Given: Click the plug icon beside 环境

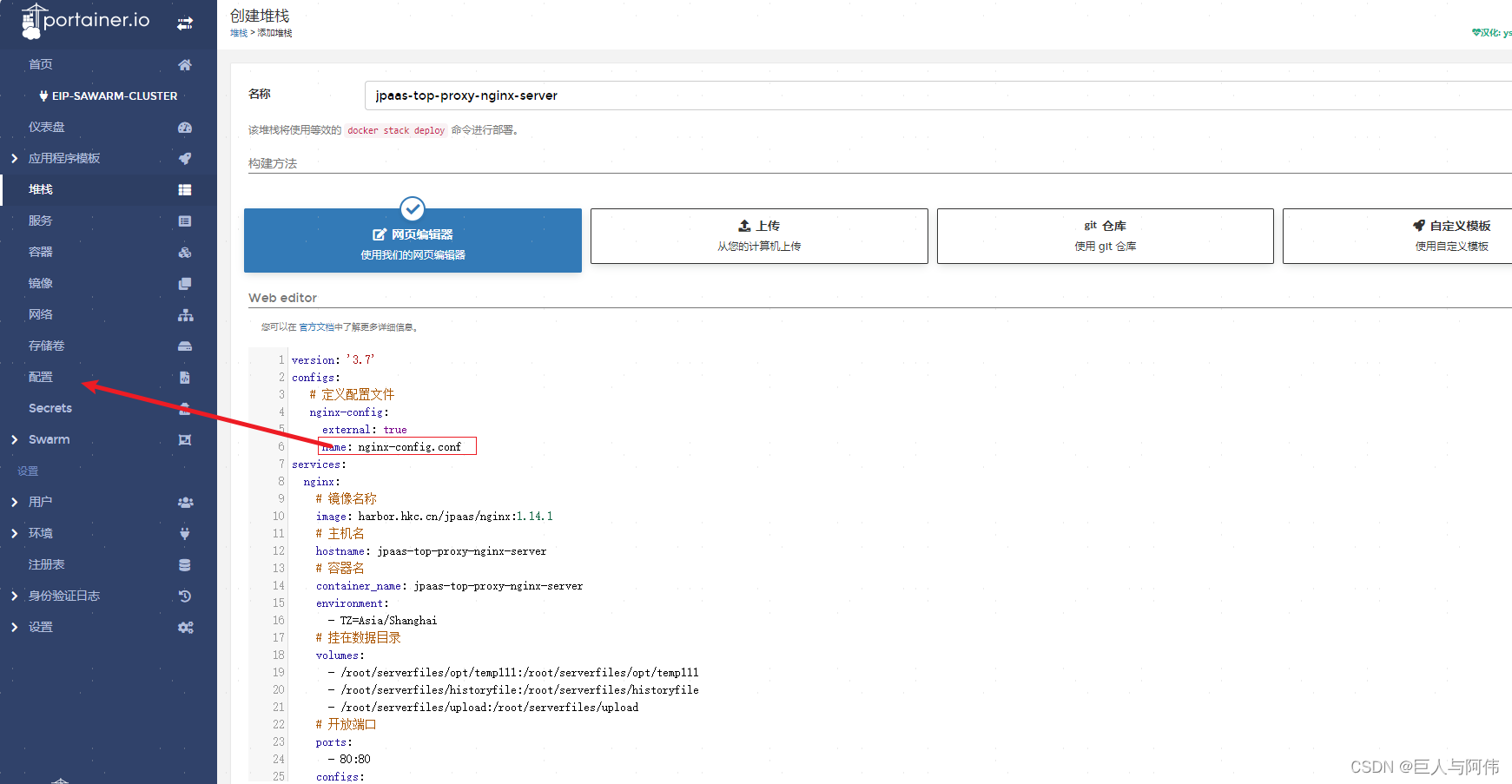Looking at the screenshot, I should click(x=185, y=533).
